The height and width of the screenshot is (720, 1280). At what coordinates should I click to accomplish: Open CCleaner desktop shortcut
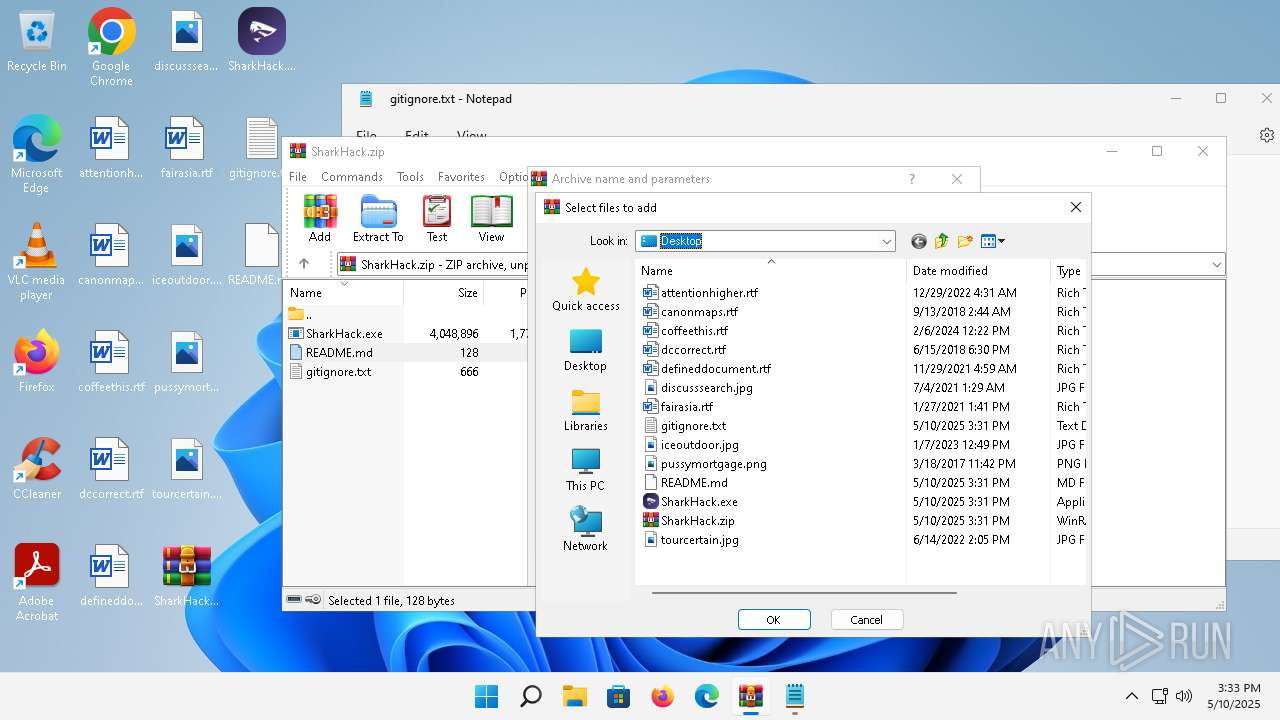37,468
